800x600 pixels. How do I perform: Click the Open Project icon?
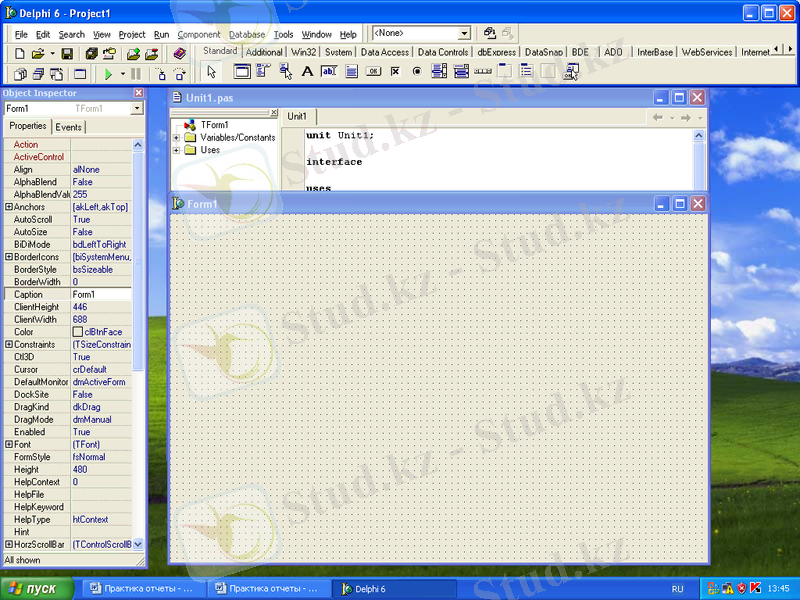[x=109, y=54]
